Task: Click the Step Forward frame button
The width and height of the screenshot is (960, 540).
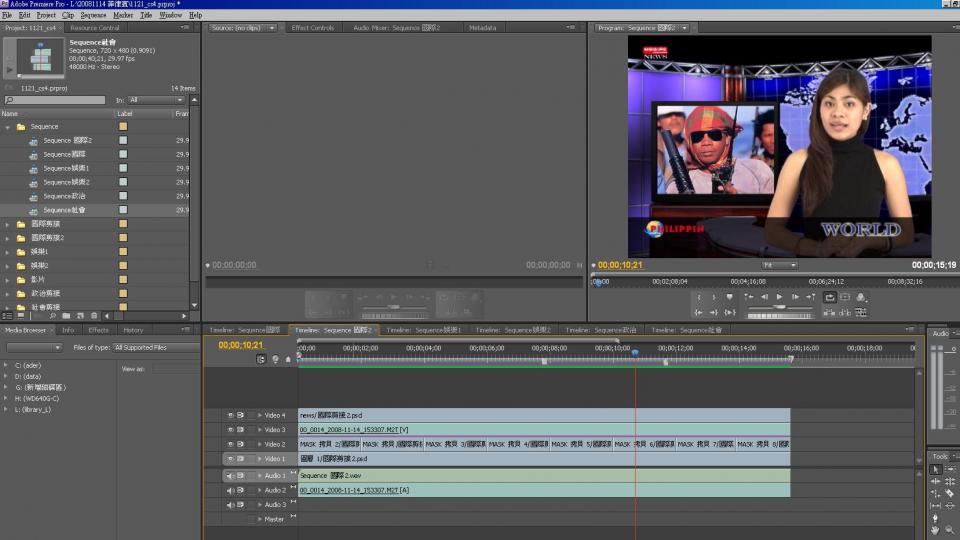Action: click(x=796, y=297)
